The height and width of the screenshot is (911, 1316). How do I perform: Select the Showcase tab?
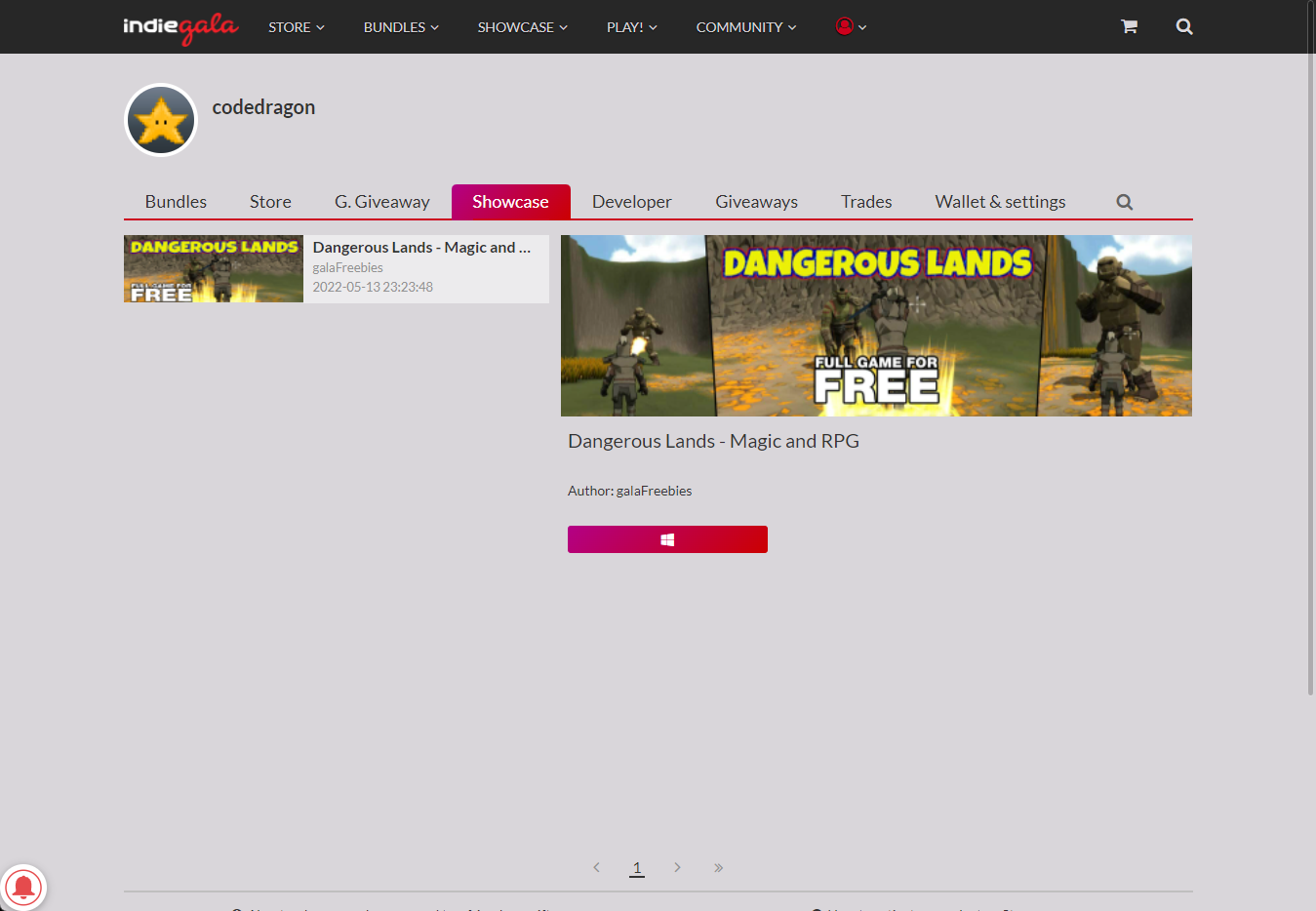coord(510,202)
